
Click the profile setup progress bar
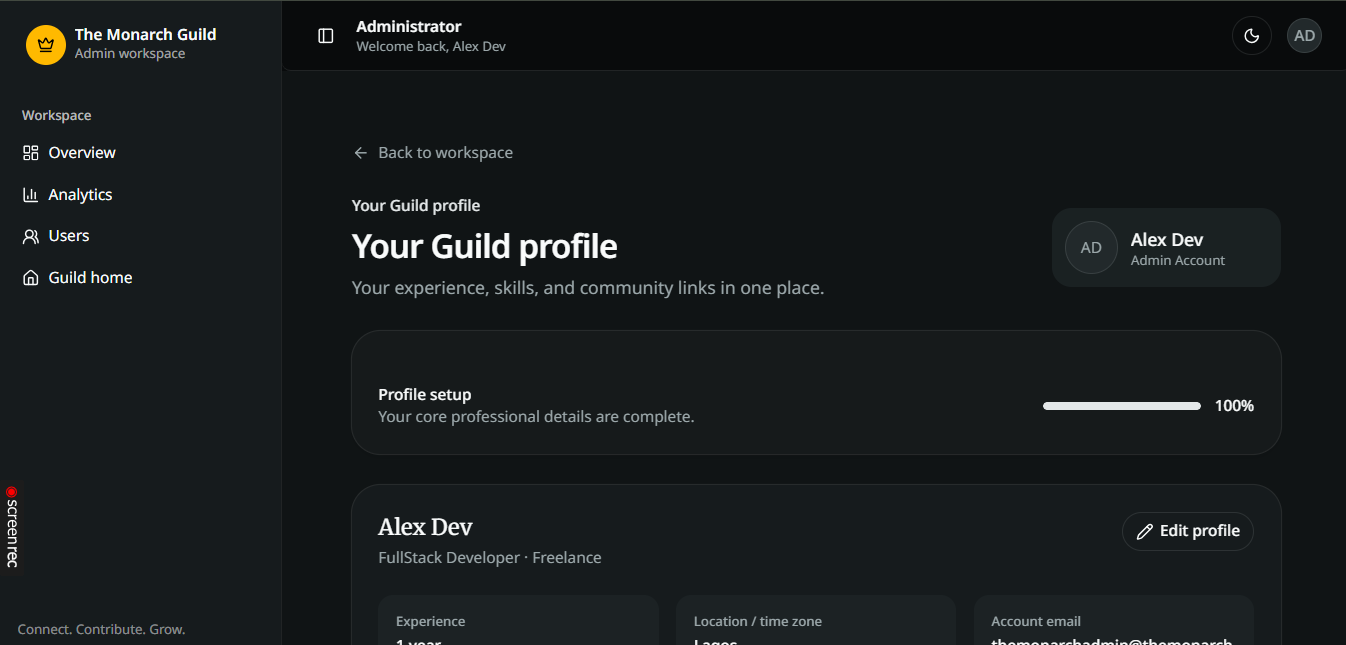(x=1122, y=406)
